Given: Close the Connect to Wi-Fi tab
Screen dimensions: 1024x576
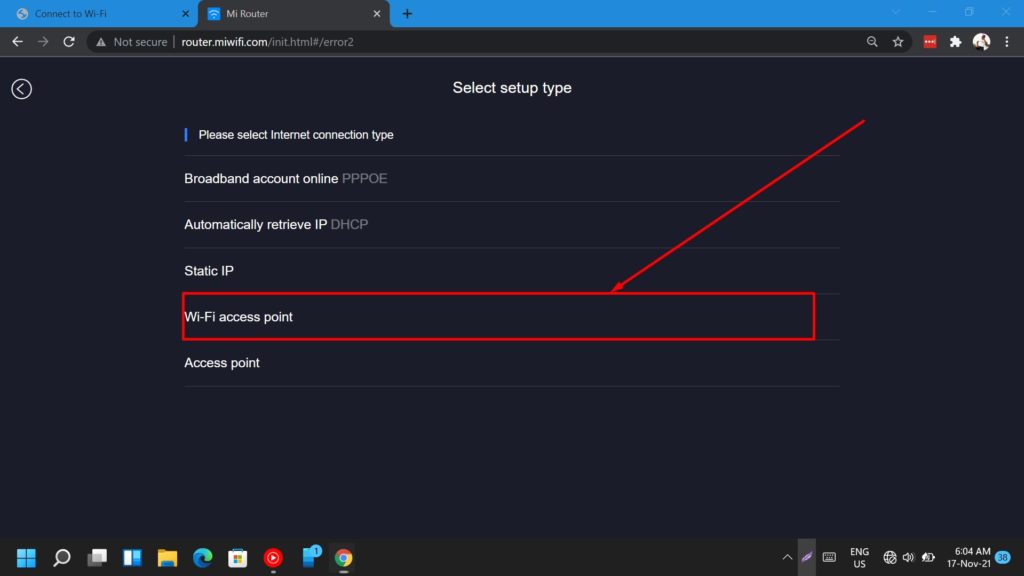Looking at the screenshot, I should coord(185,14).
